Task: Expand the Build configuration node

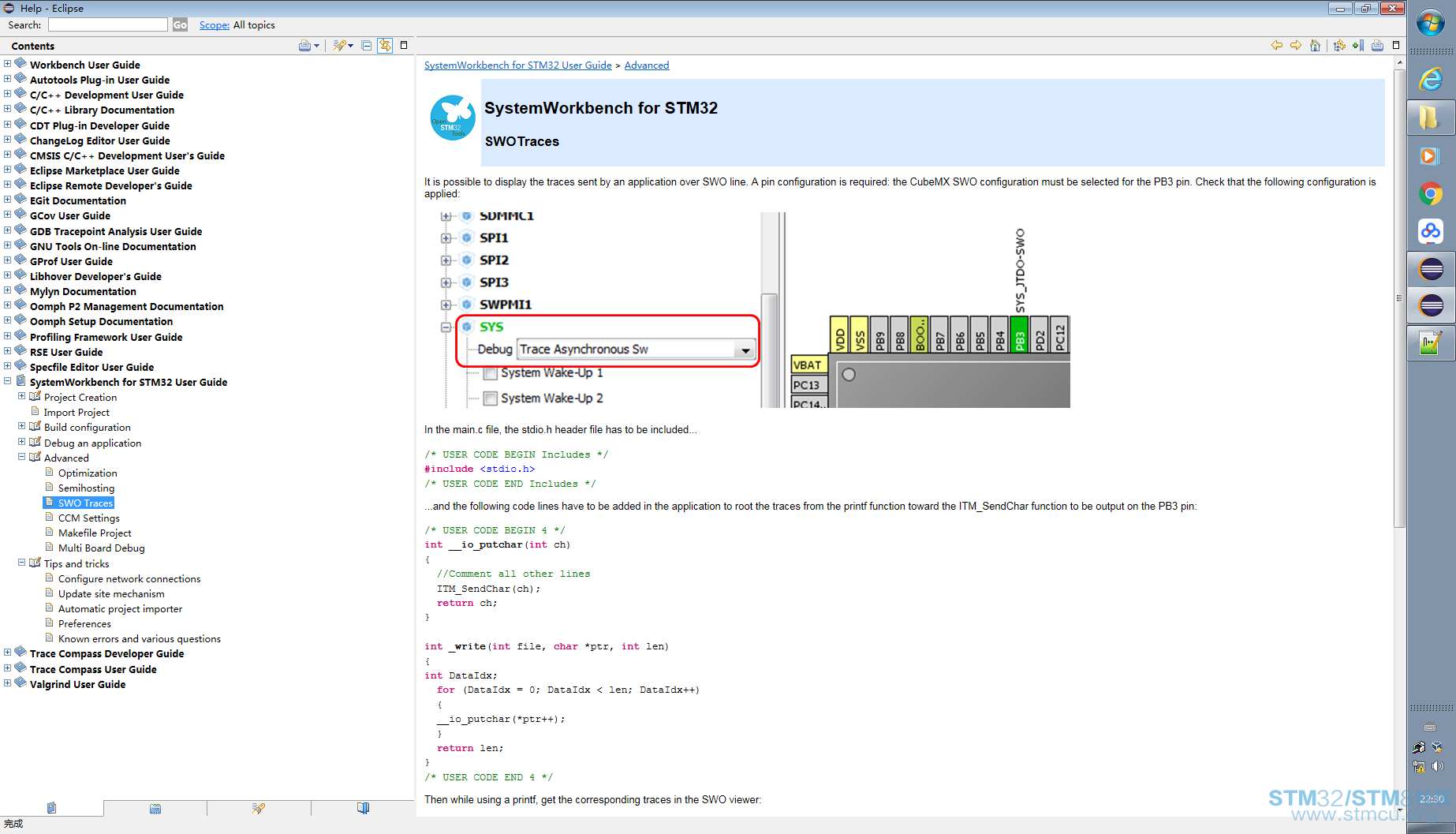Action: point(22,426)
